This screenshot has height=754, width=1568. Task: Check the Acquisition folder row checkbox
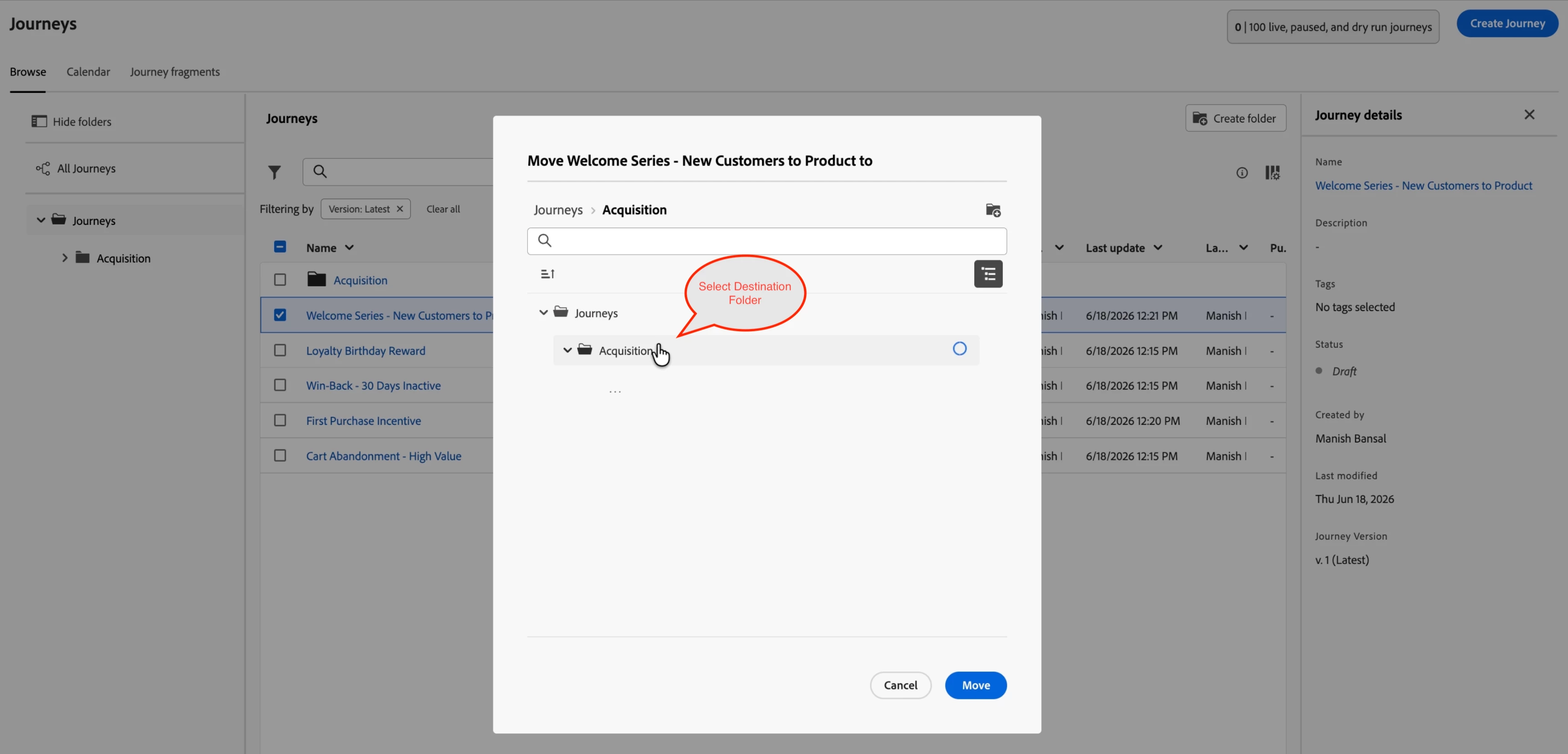click(x=280, y=280)
